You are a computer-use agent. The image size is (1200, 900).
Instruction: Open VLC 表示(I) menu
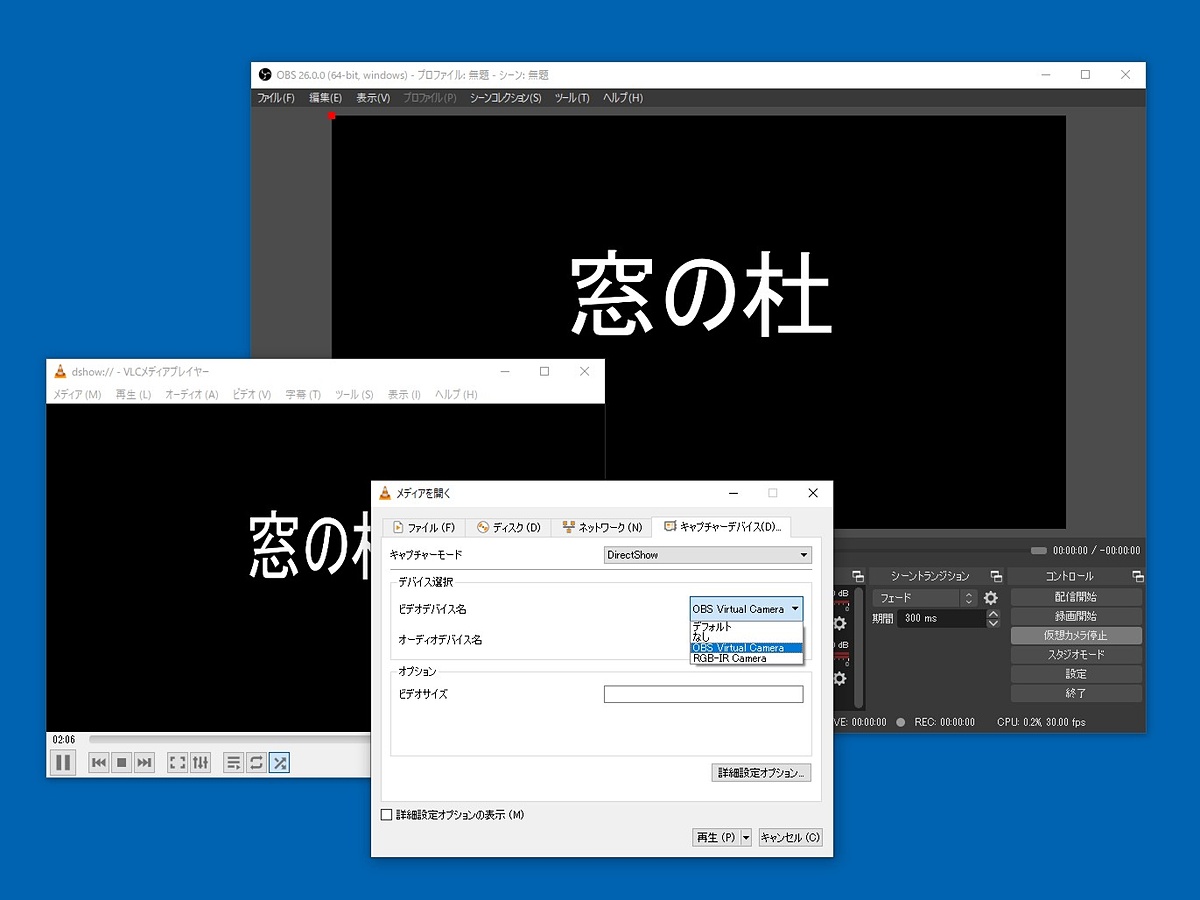(x=404, y=395)
